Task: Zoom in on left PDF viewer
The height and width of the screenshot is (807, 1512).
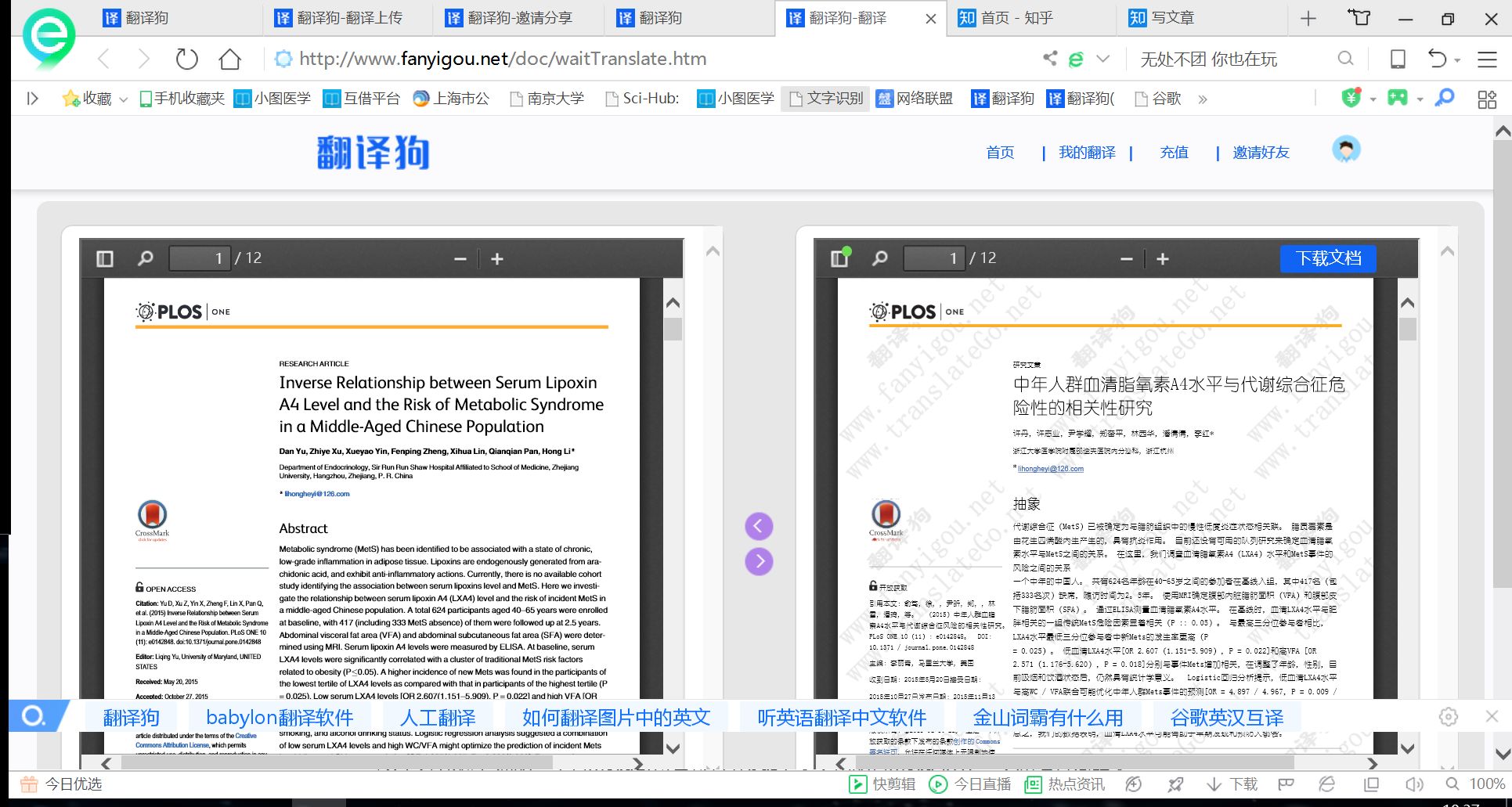Action: point(497,259)
